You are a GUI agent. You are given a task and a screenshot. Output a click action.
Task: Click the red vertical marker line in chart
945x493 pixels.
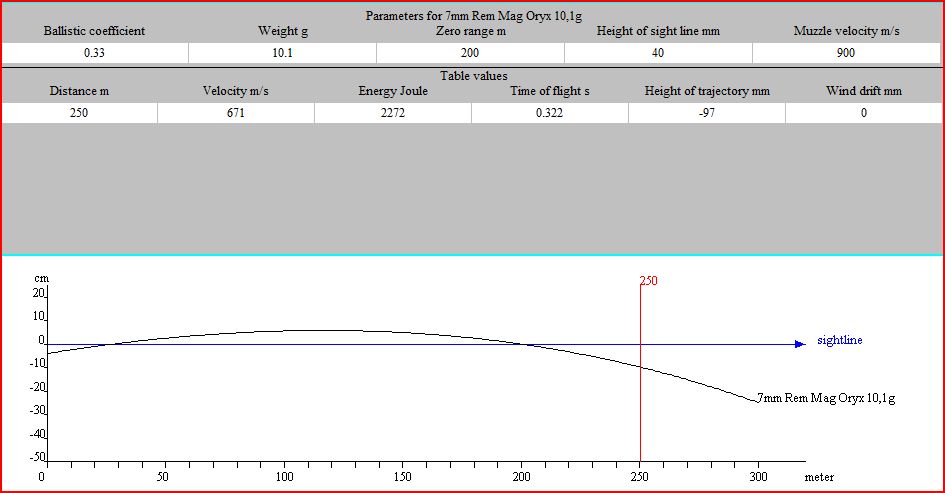pos(640,400)
